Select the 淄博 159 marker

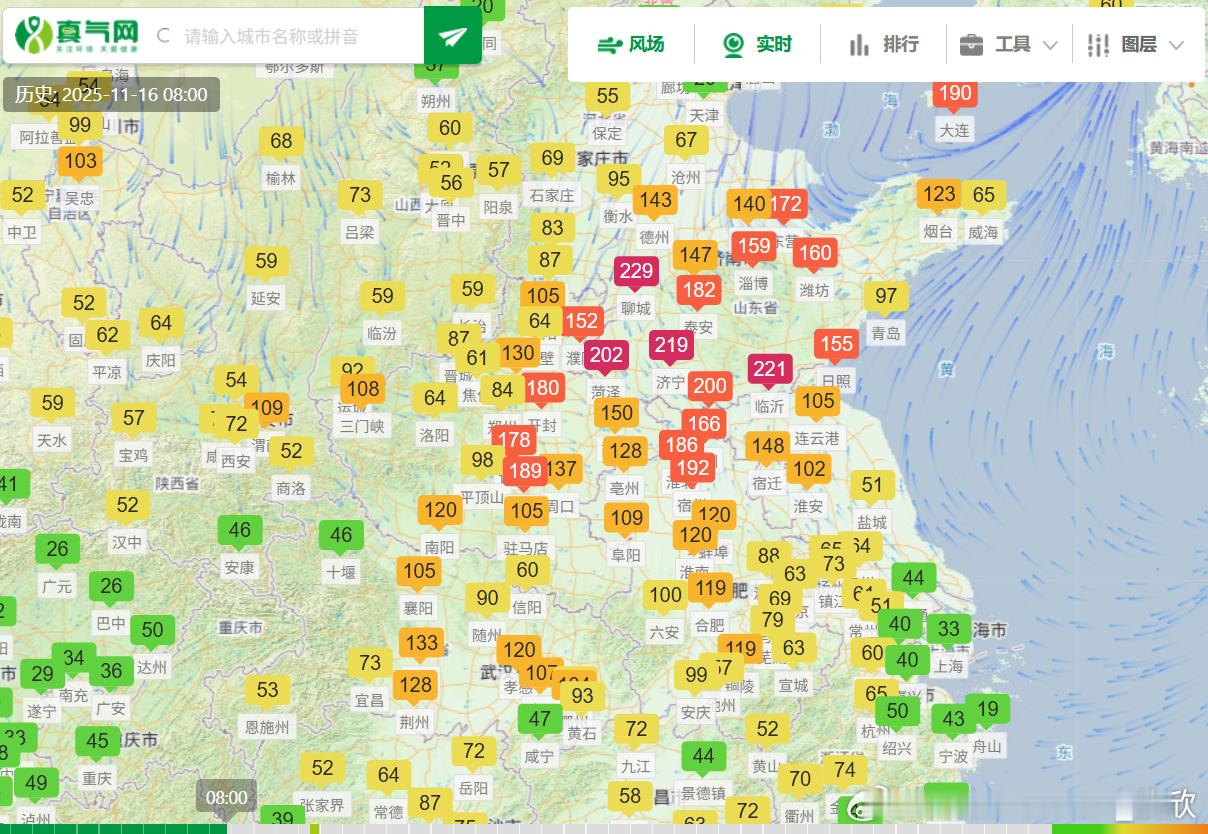tap(753, 248)
